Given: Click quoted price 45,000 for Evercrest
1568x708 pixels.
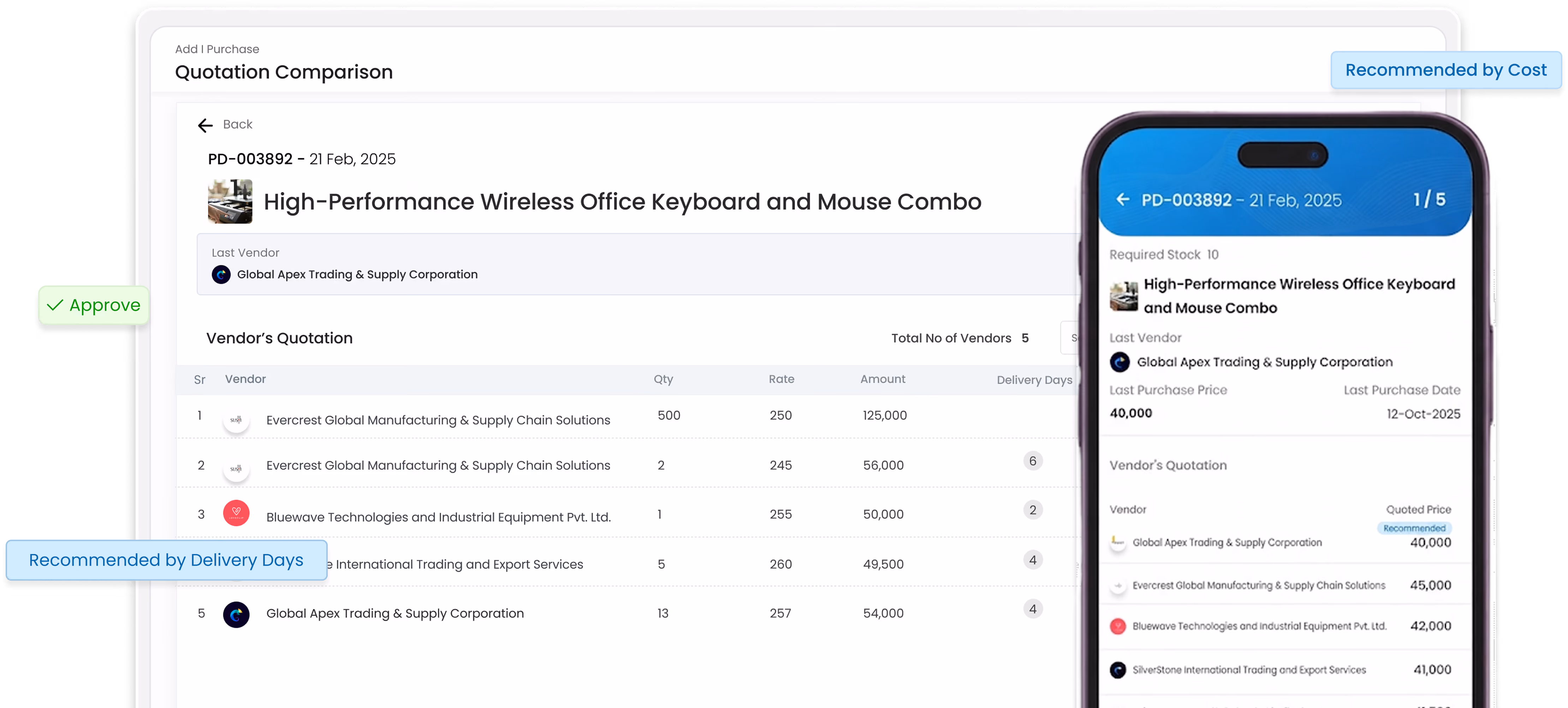Looking at the screenshot, I should (x=1430, y=585).
